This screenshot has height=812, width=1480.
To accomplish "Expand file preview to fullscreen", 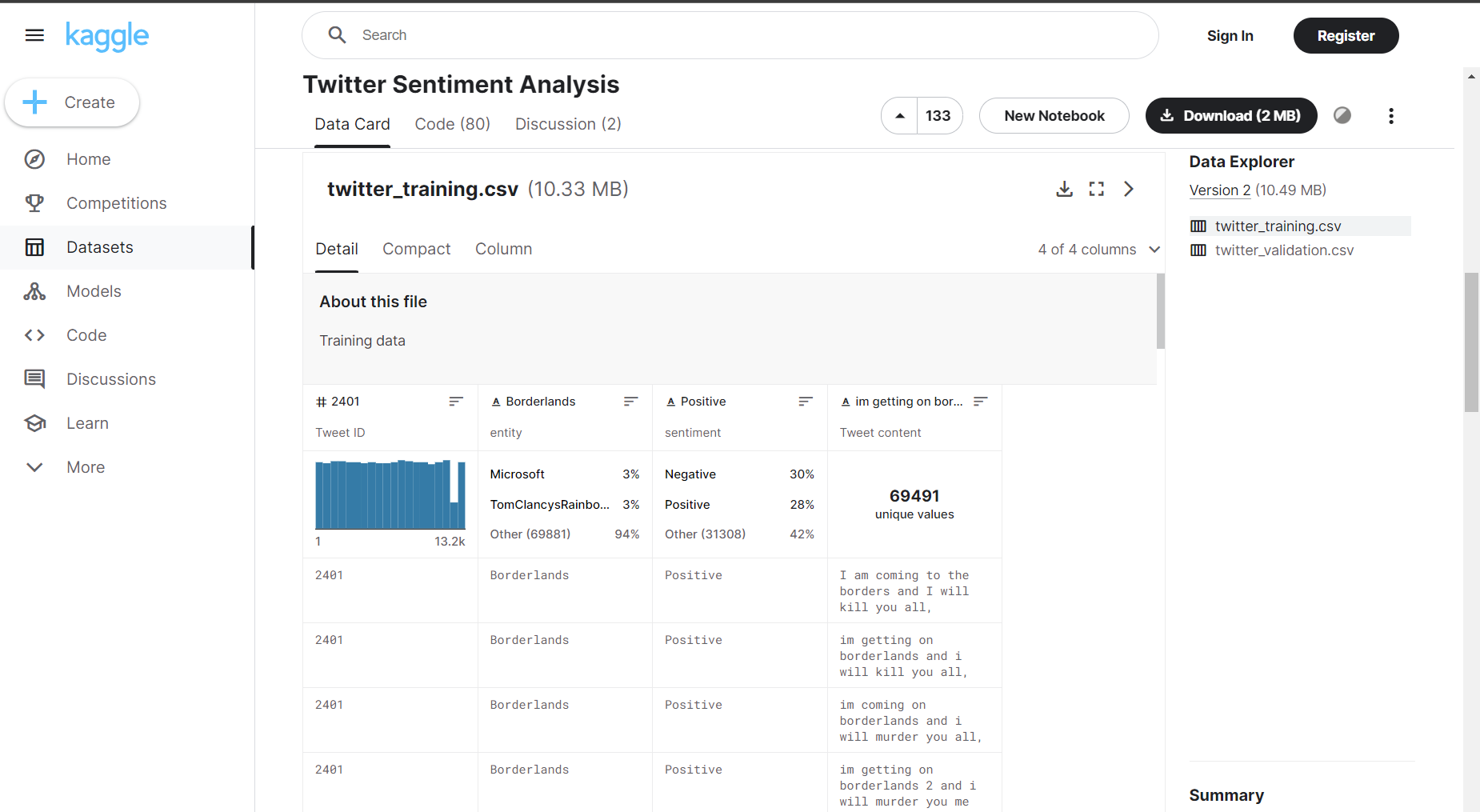I will point(1096,189).
